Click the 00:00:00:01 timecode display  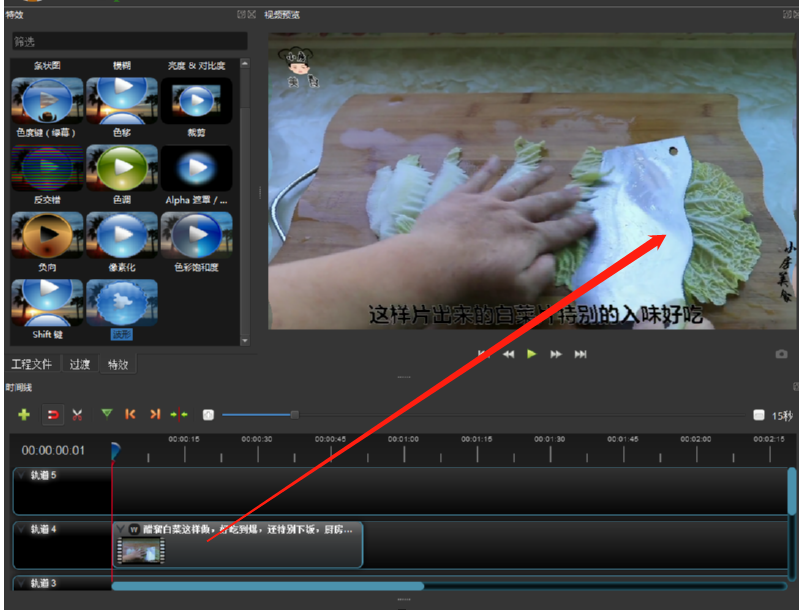click(53, 450)
